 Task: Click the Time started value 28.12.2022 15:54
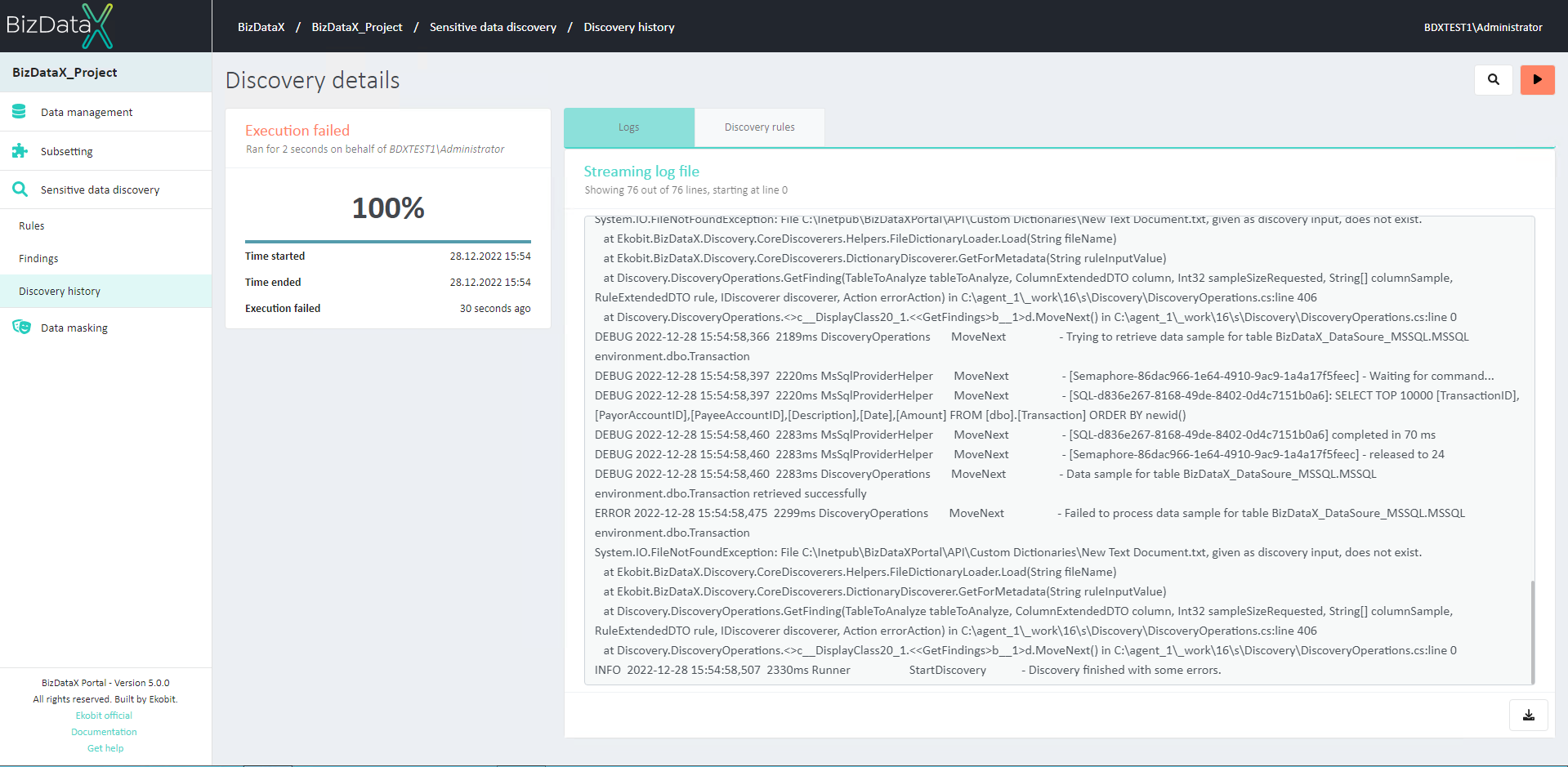tap(490, 256)
